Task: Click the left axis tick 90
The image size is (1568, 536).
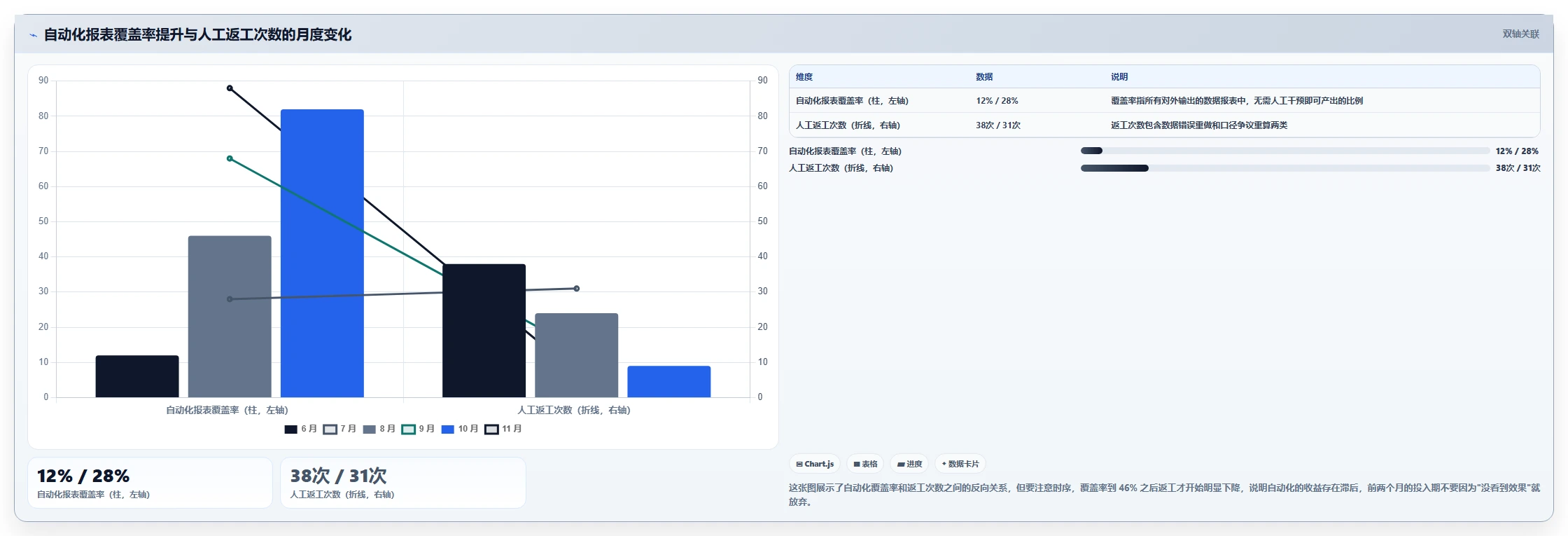Action: coord(43,81)
